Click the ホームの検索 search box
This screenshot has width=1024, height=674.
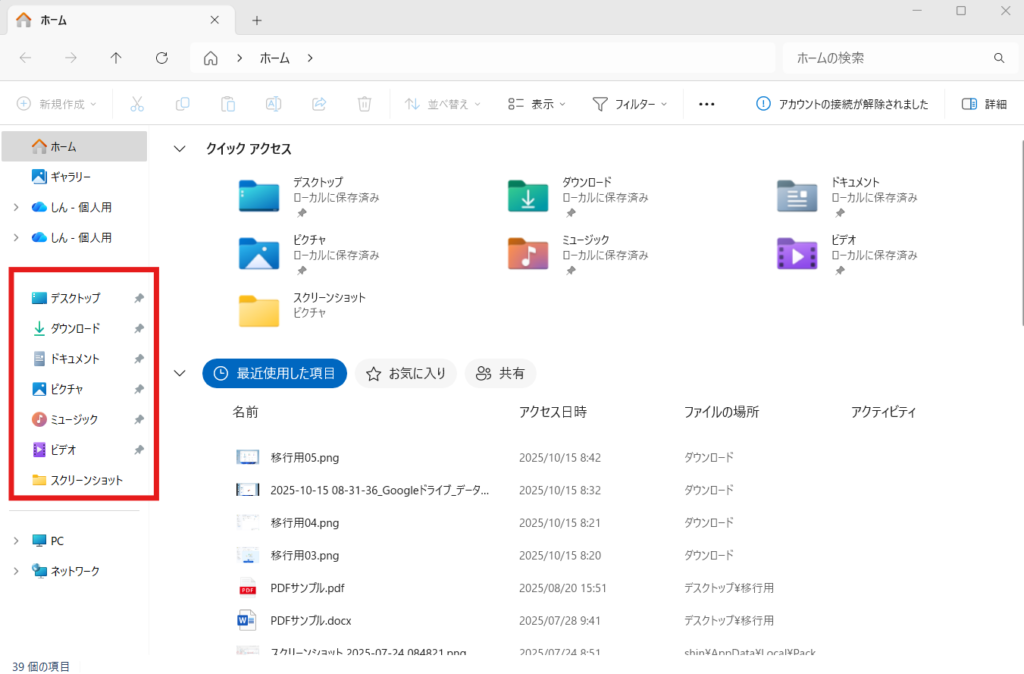890,58
